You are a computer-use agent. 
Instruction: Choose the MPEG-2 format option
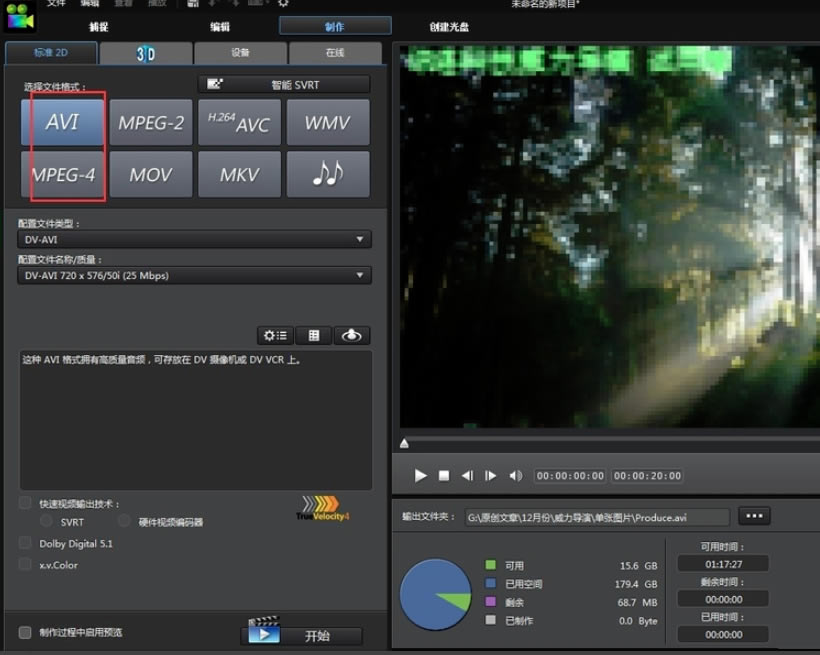[x=151, y=122]
